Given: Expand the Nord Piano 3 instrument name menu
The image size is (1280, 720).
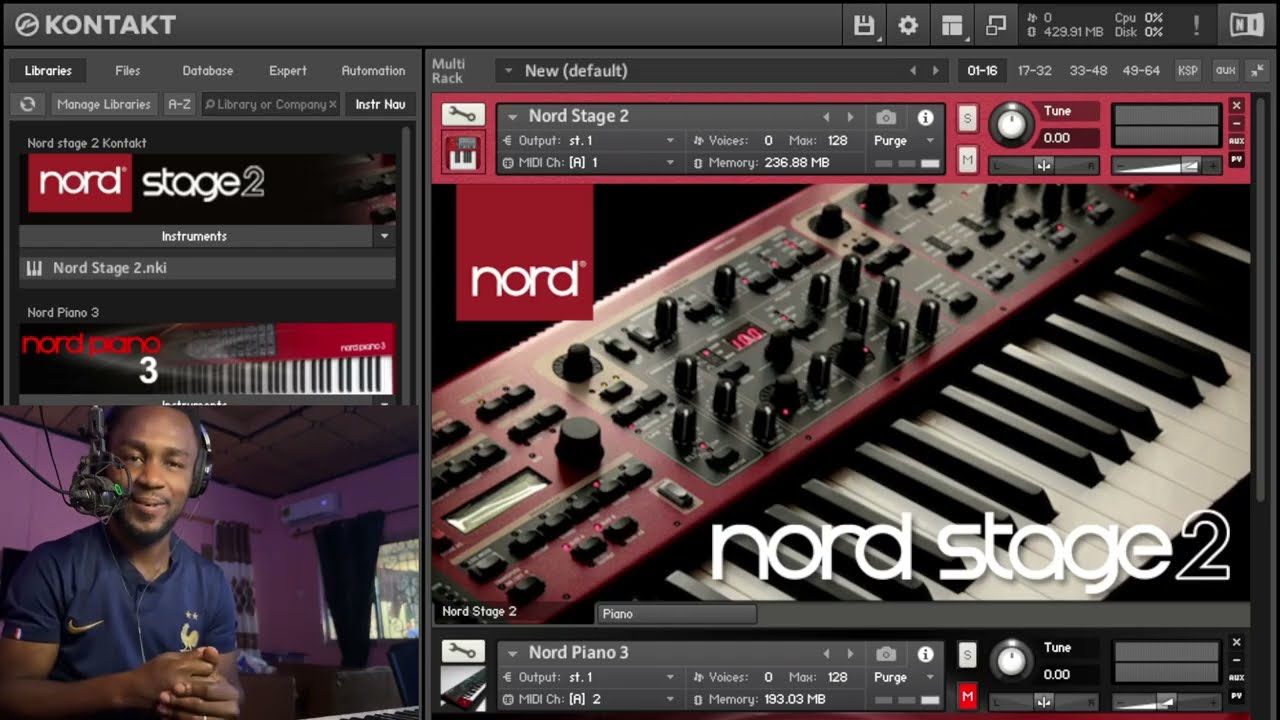Looking at the screenshot, I should [512, 653].
